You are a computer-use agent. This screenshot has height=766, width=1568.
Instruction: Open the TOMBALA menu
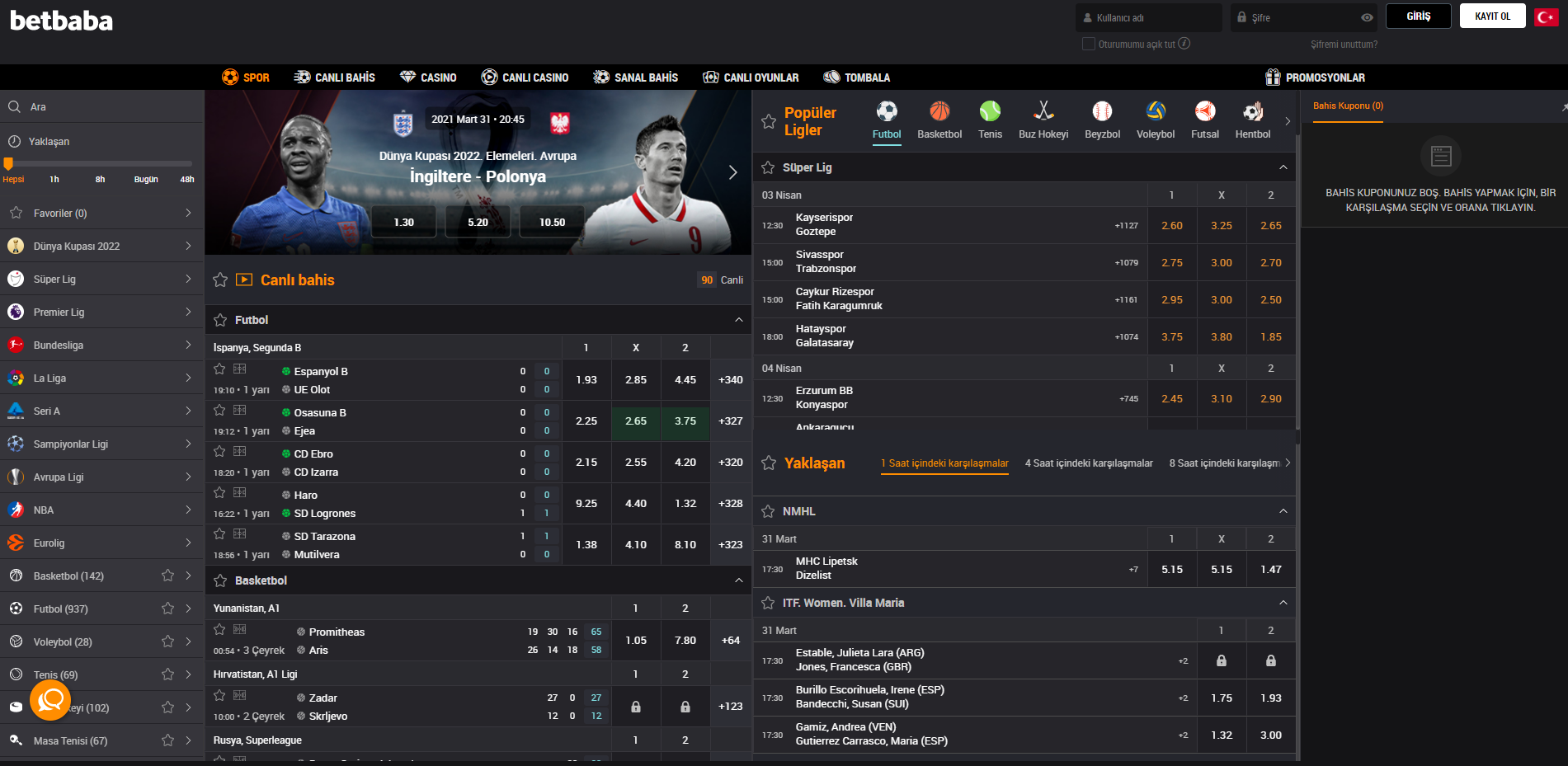857,78
